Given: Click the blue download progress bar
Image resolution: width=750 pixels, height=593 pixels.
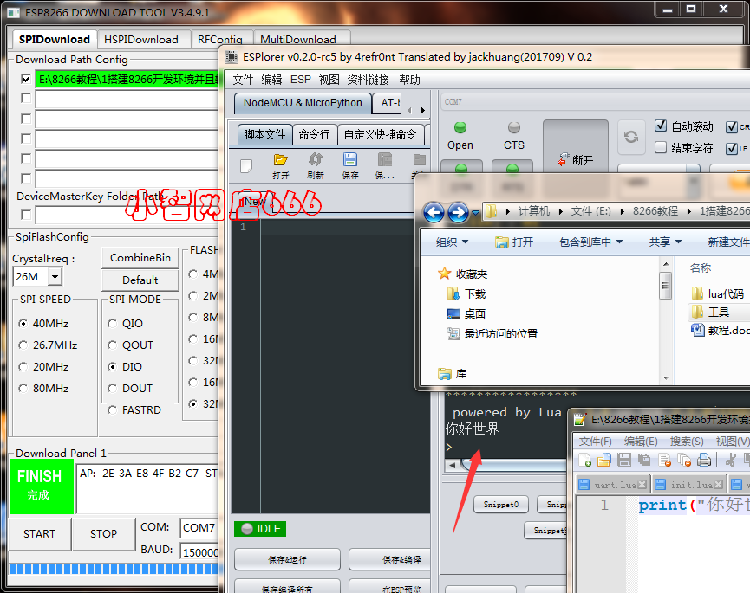Looking at the screenshot, I should pyautogui.click(x=114, y=569).
